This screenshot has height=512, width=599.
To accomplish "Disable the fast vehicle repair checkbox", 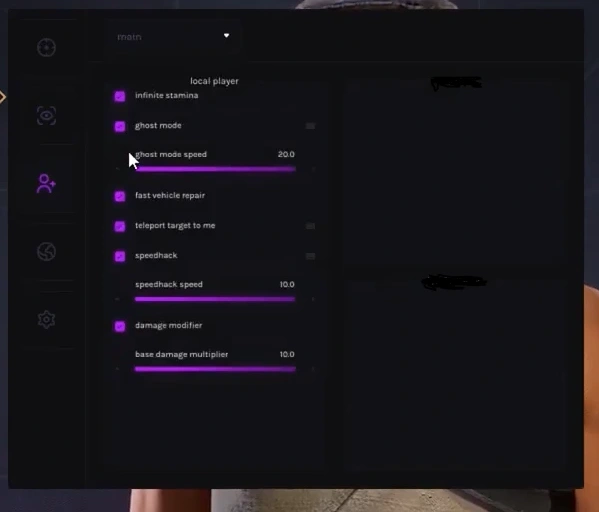I will click(120, 196).
